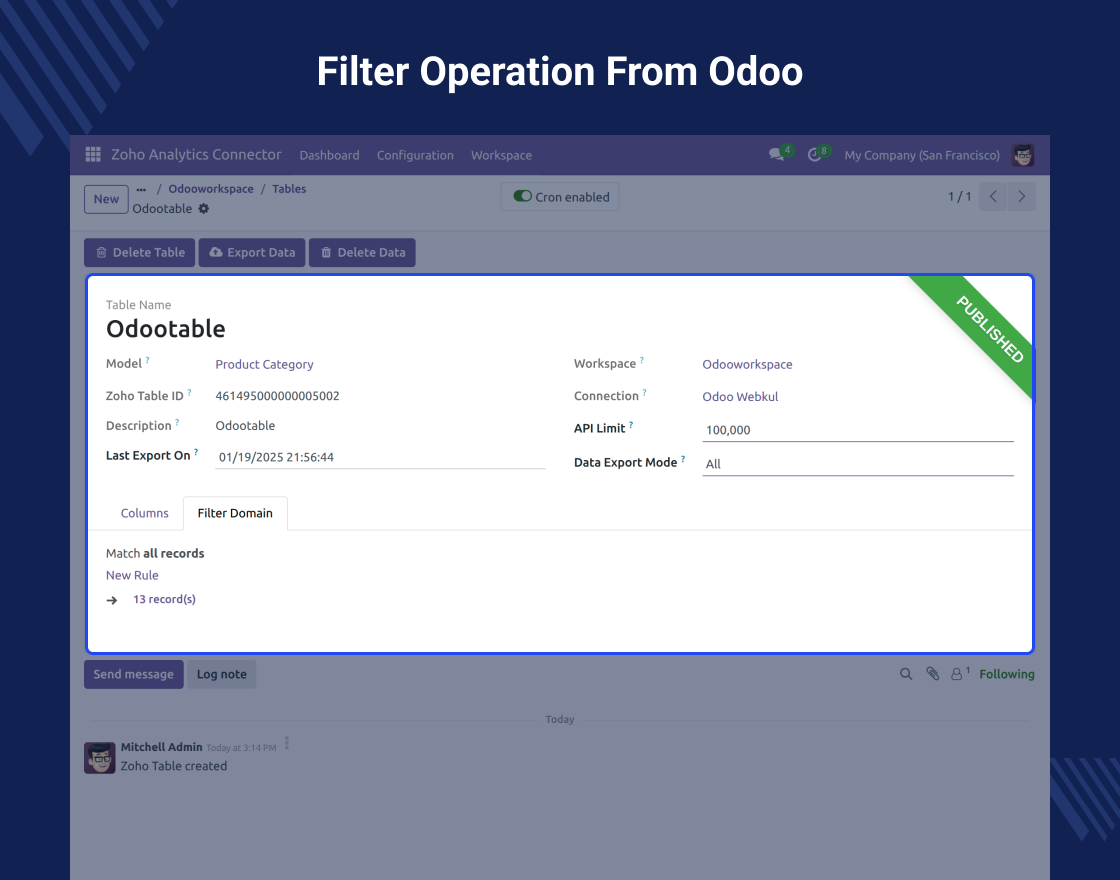This screenshot has width=1120, height=880.
Task: Open Odoo Webkul connection link
Action: [x=740, y=396]
